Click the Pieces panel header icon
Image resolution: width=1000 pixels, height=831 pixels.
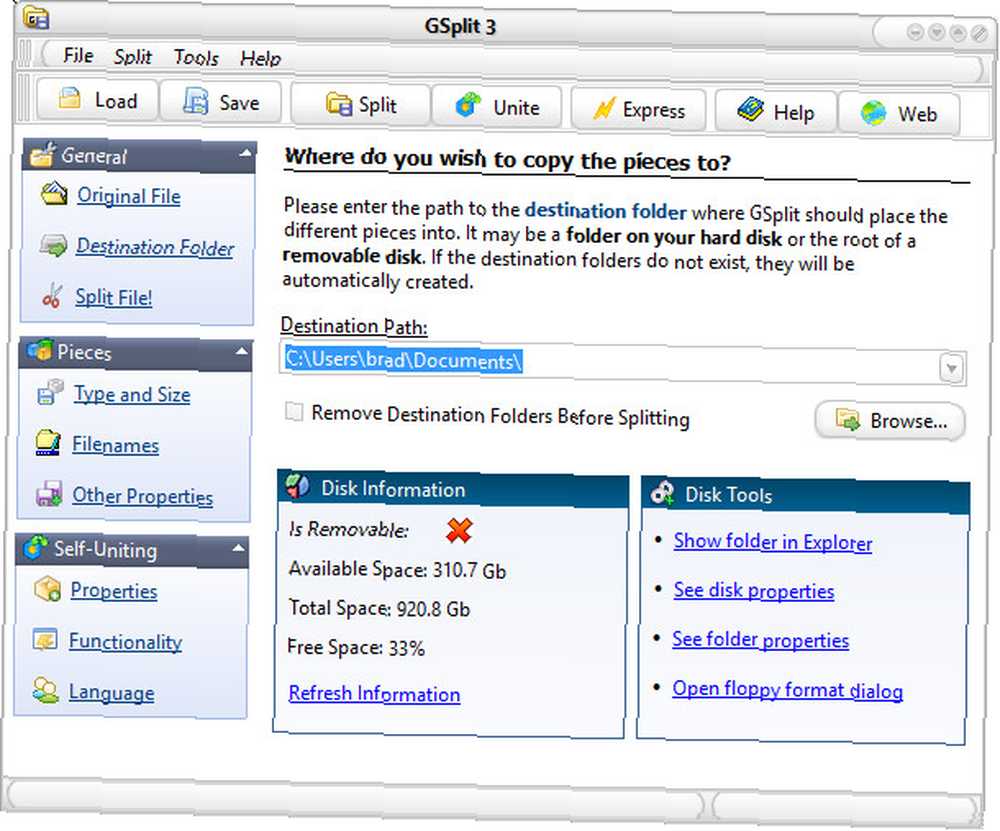pyautogui.click(x=39, y=350)
